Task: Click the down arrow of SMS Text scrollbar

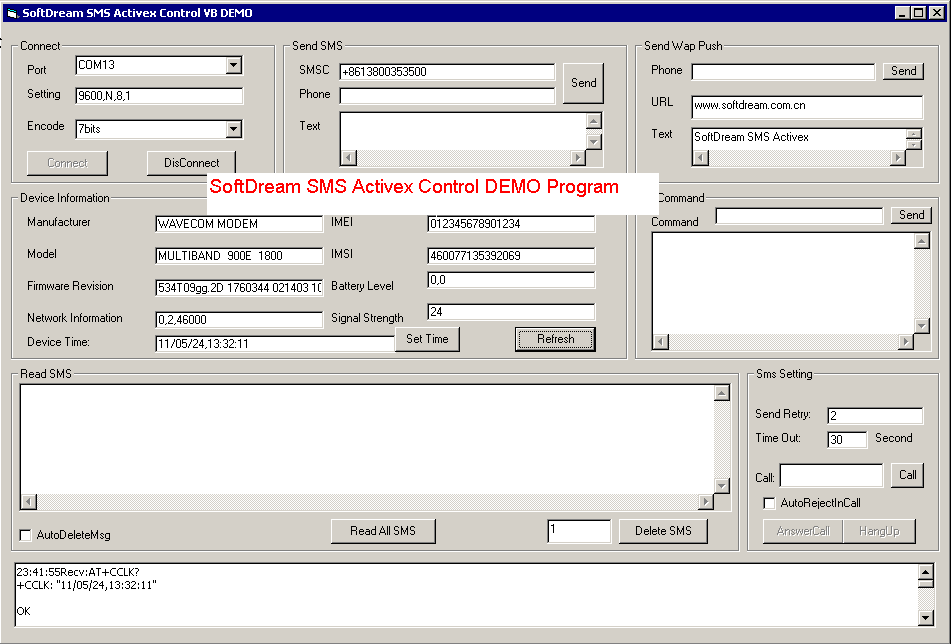Action: [x=594, y=142]
